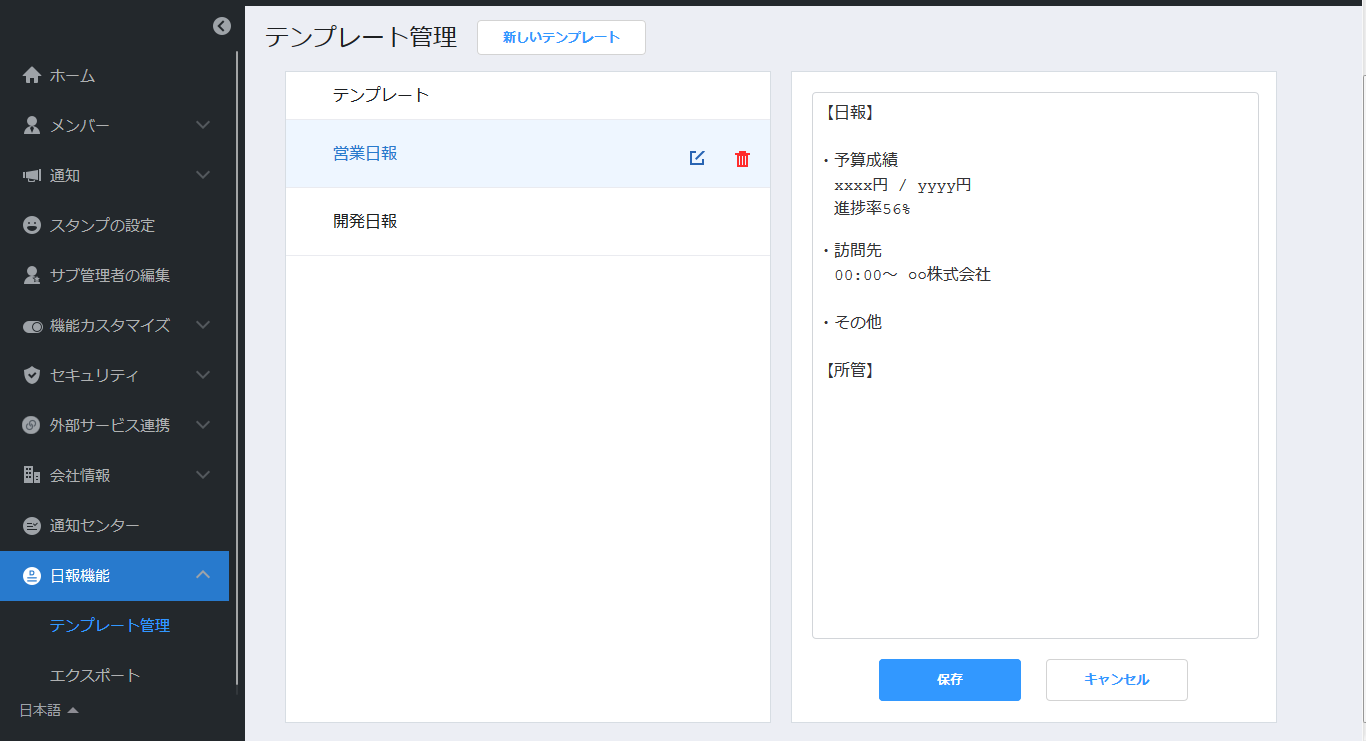This screenshot has height=744, width=1366.
Task: Collapse the 日報機能 section chevron
Action: (x=203, y=575)
